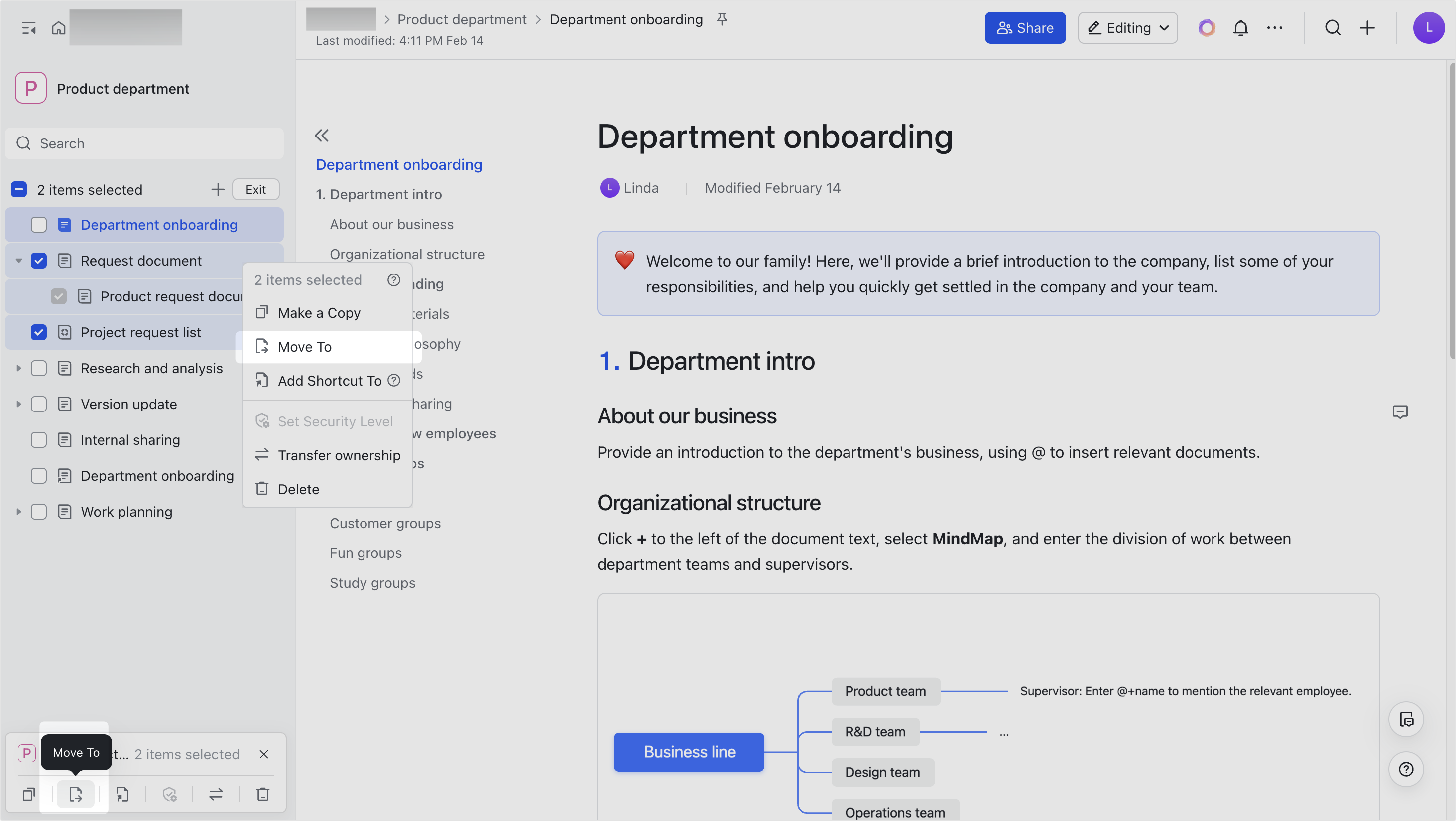Click Make a Copy icon in bottom toolbar
Image resolution: width=1456 pixels, height=821 pixels.
(29, 794)
